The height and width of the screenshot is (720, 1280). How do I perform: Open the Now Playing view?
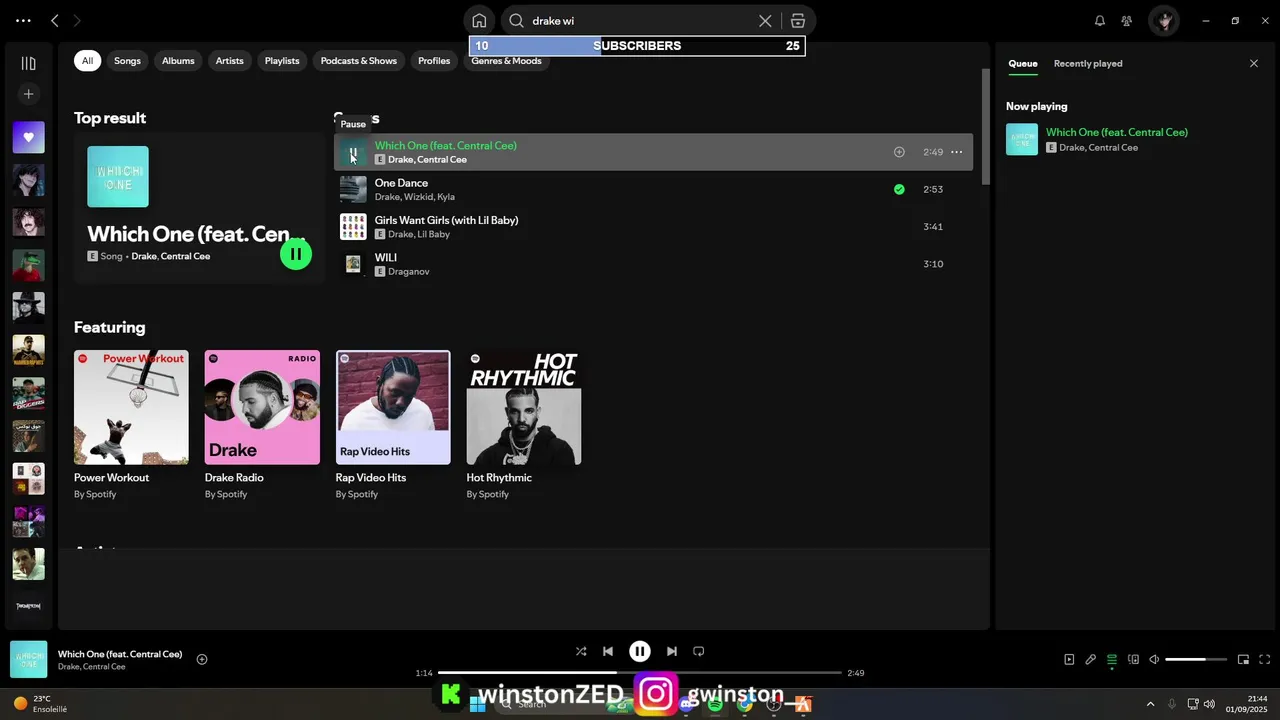1069,659
